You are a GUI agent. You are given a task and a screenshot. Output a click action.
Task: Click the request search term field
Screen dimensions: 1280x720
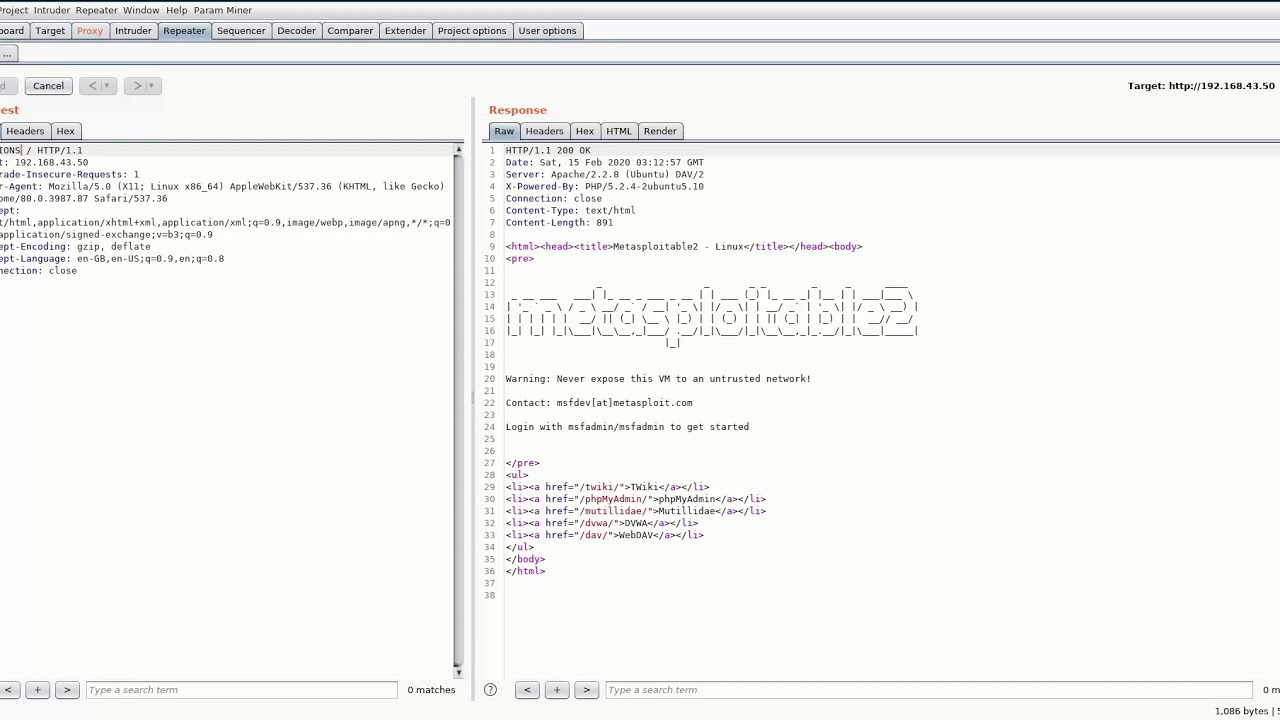(x=241, y=690)
